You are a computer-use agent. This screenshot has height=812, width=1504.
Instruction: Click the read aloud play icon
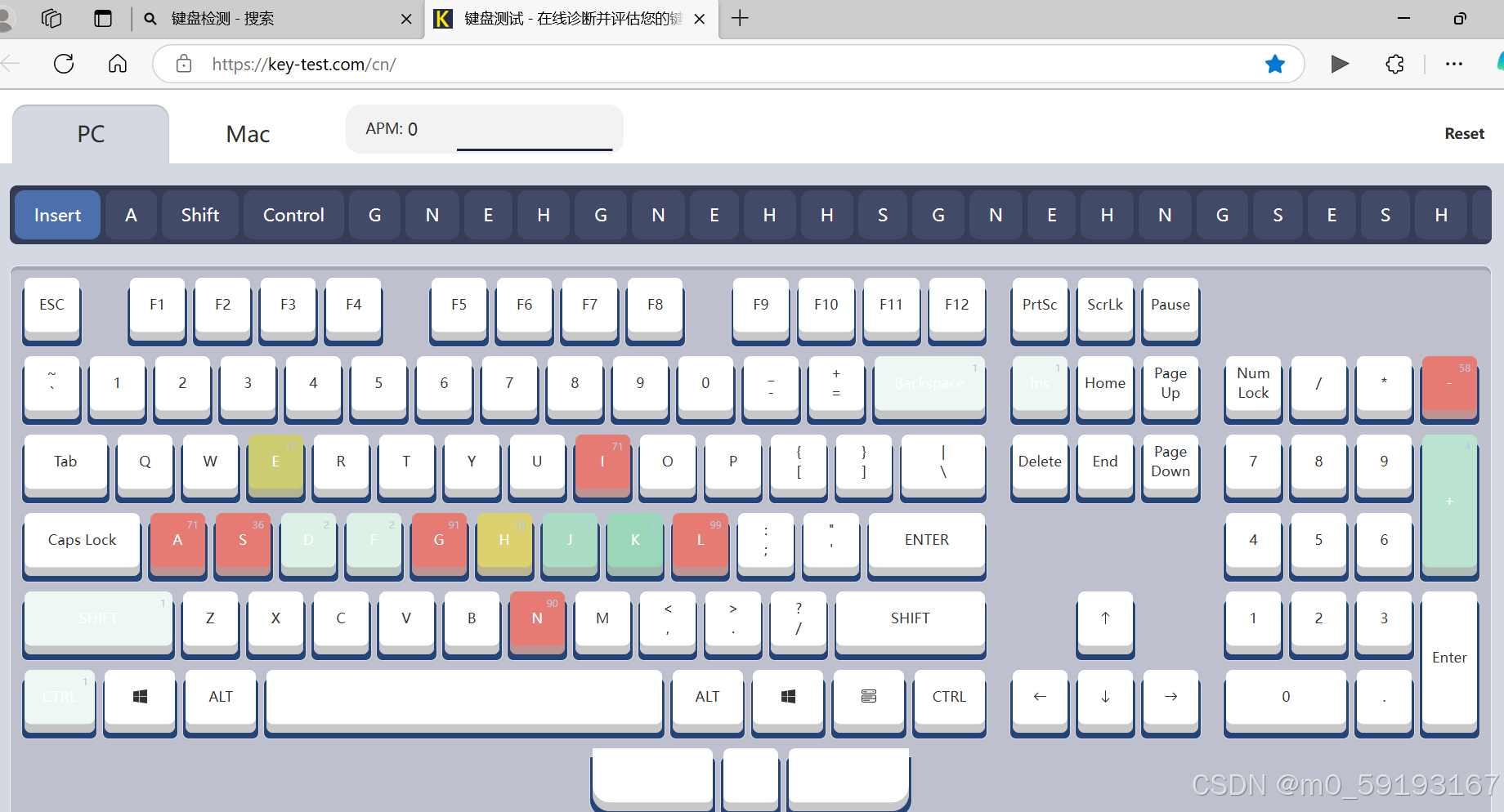point(1339,64)
